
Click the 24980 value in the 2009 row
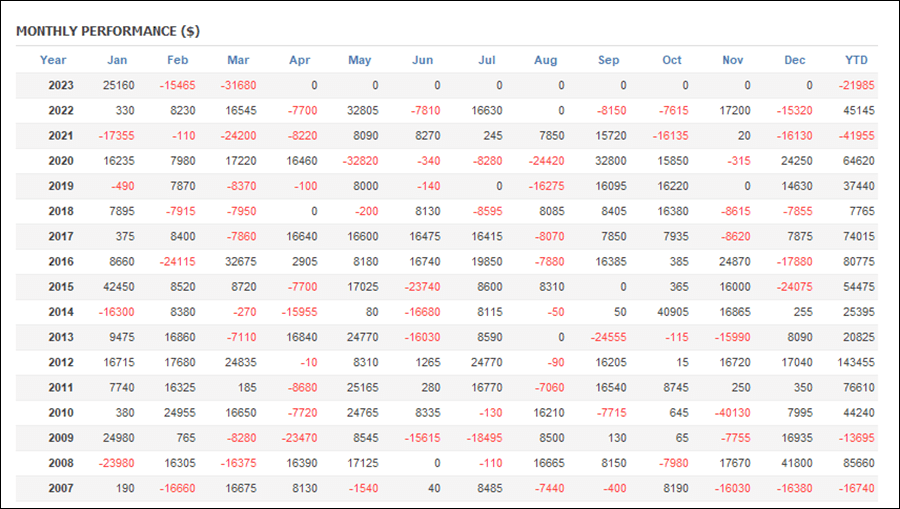(x=119, y=438)
